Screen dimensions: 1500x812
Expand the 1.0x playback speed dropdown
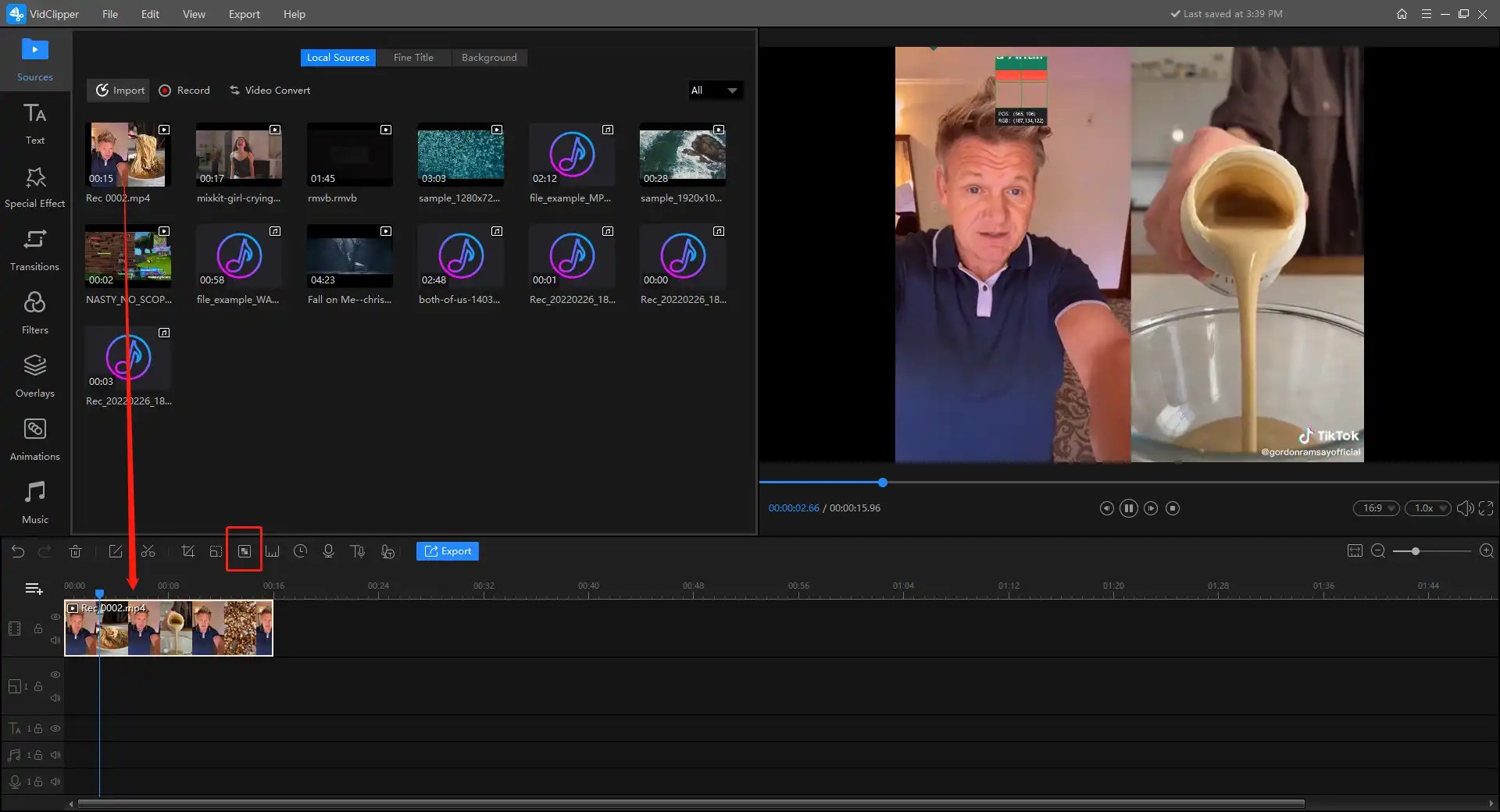click(1427, 508)
